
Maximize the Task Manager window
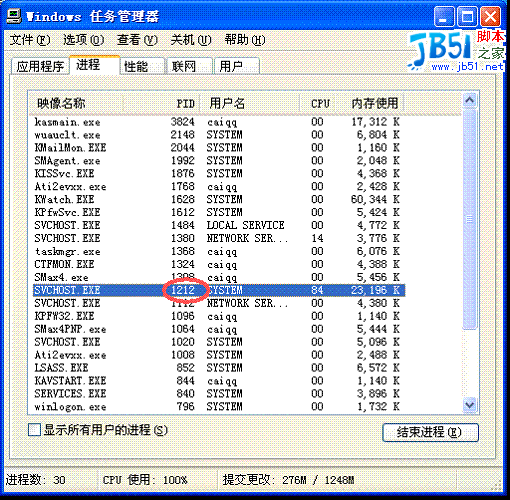pyautogui.click(x=467, y=17)
